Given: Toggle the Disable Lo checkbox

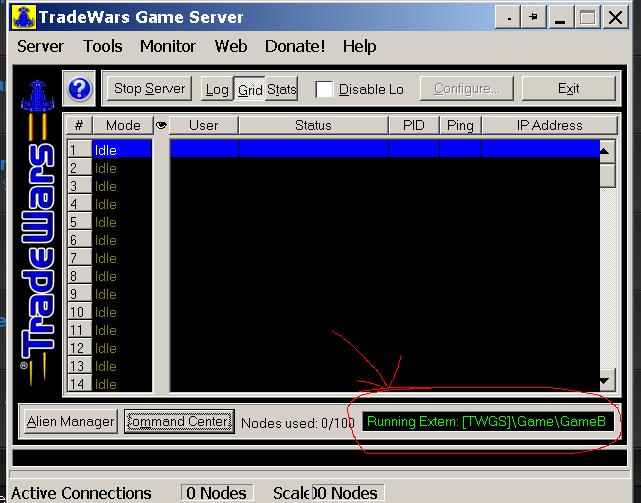Looking at the screenshot, I should tap(324, 89).
